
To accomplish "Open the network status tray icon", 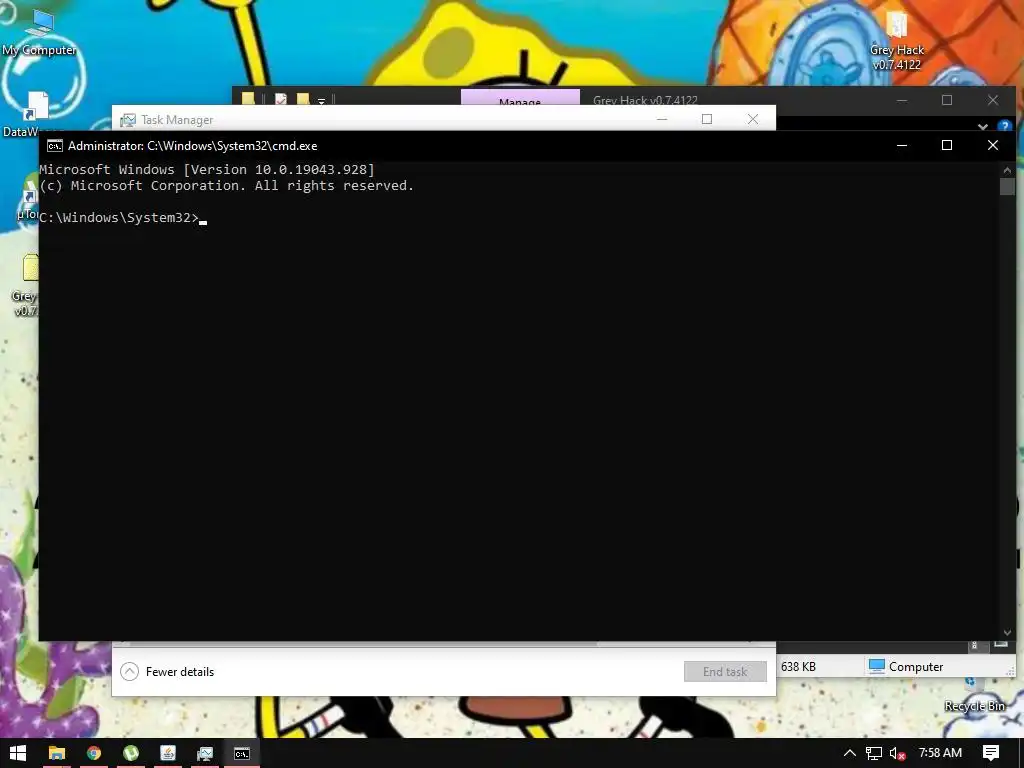I will 874,753.
